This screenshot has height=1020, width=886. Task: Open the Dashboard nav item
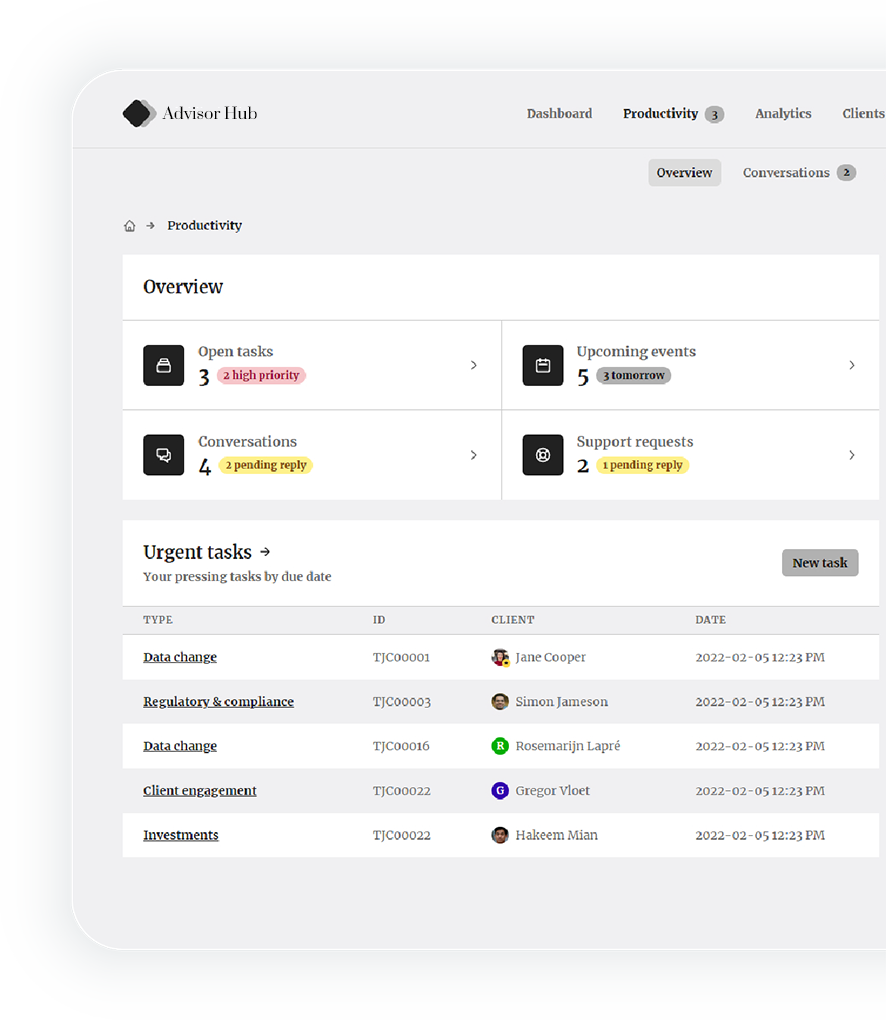(559, 114)
